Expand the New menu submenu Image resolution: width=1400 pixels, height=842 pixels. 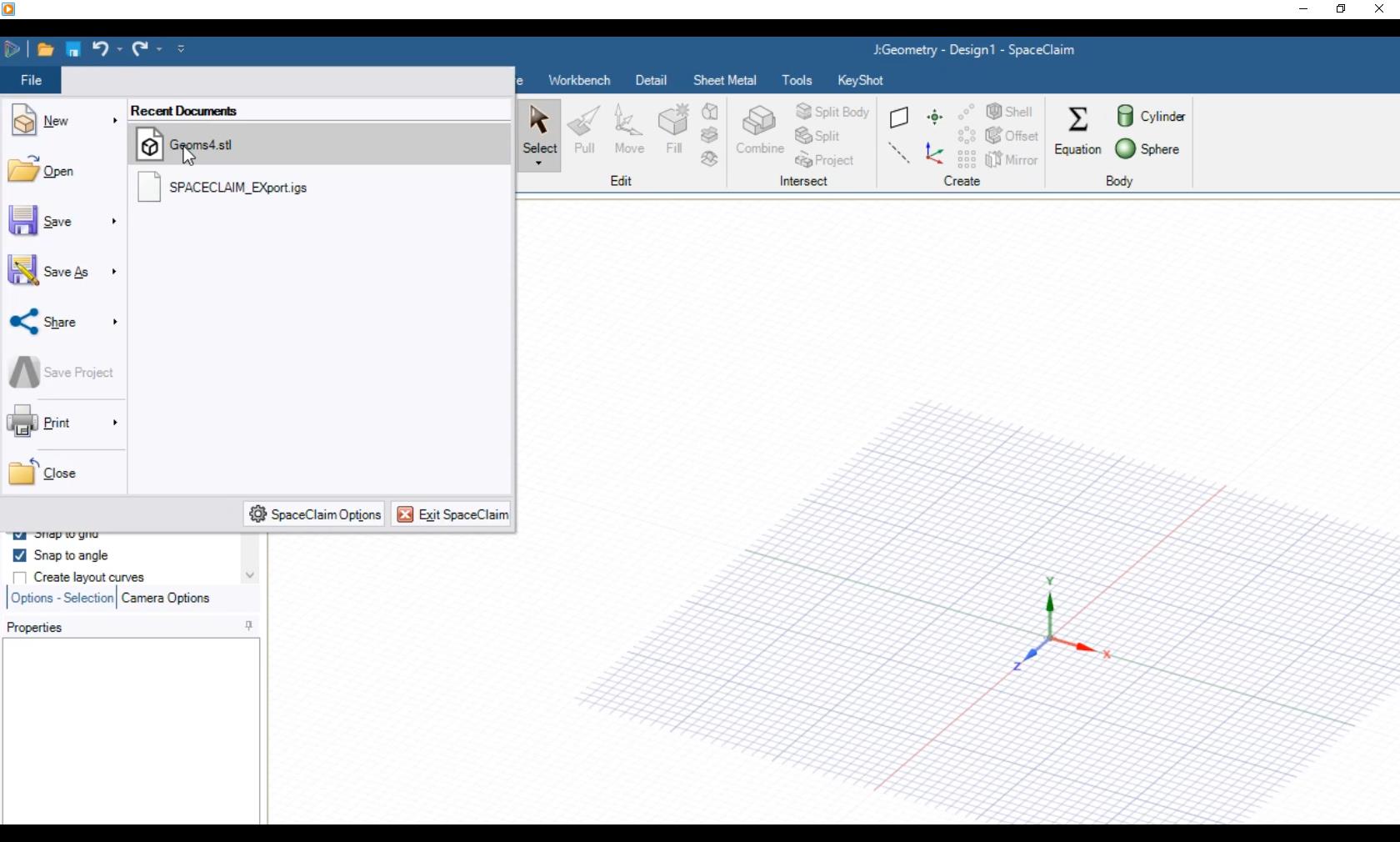point(114,121)
